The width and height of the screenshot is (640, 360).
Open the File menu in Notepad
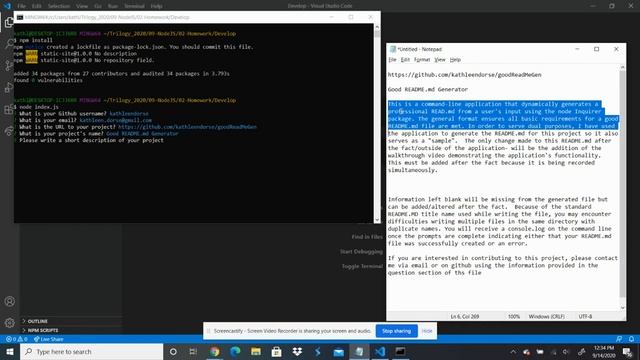pyautogui.click(x=392, y=60)
